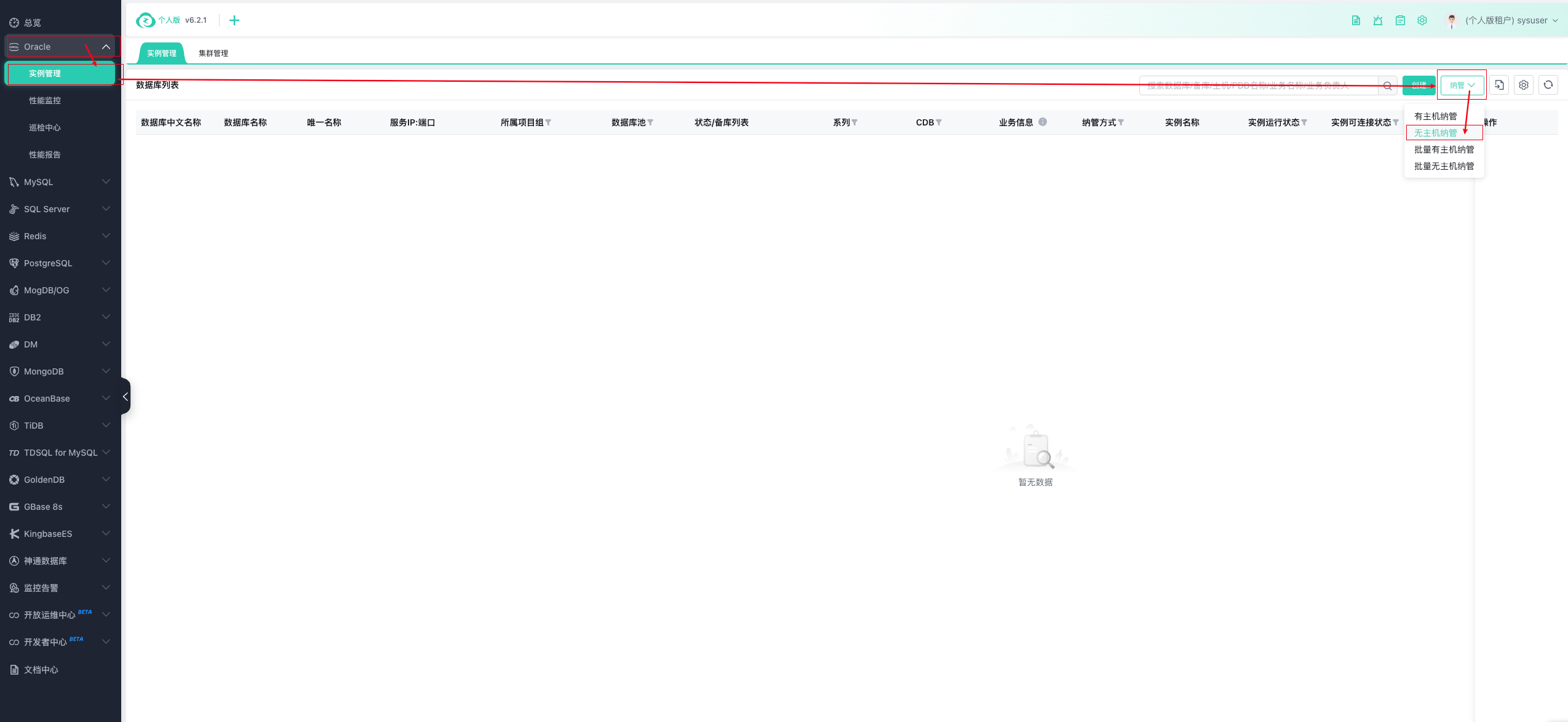Click the refresh icon beside table settings
The image size is (1568, 722).
(x=1548, y=85)
